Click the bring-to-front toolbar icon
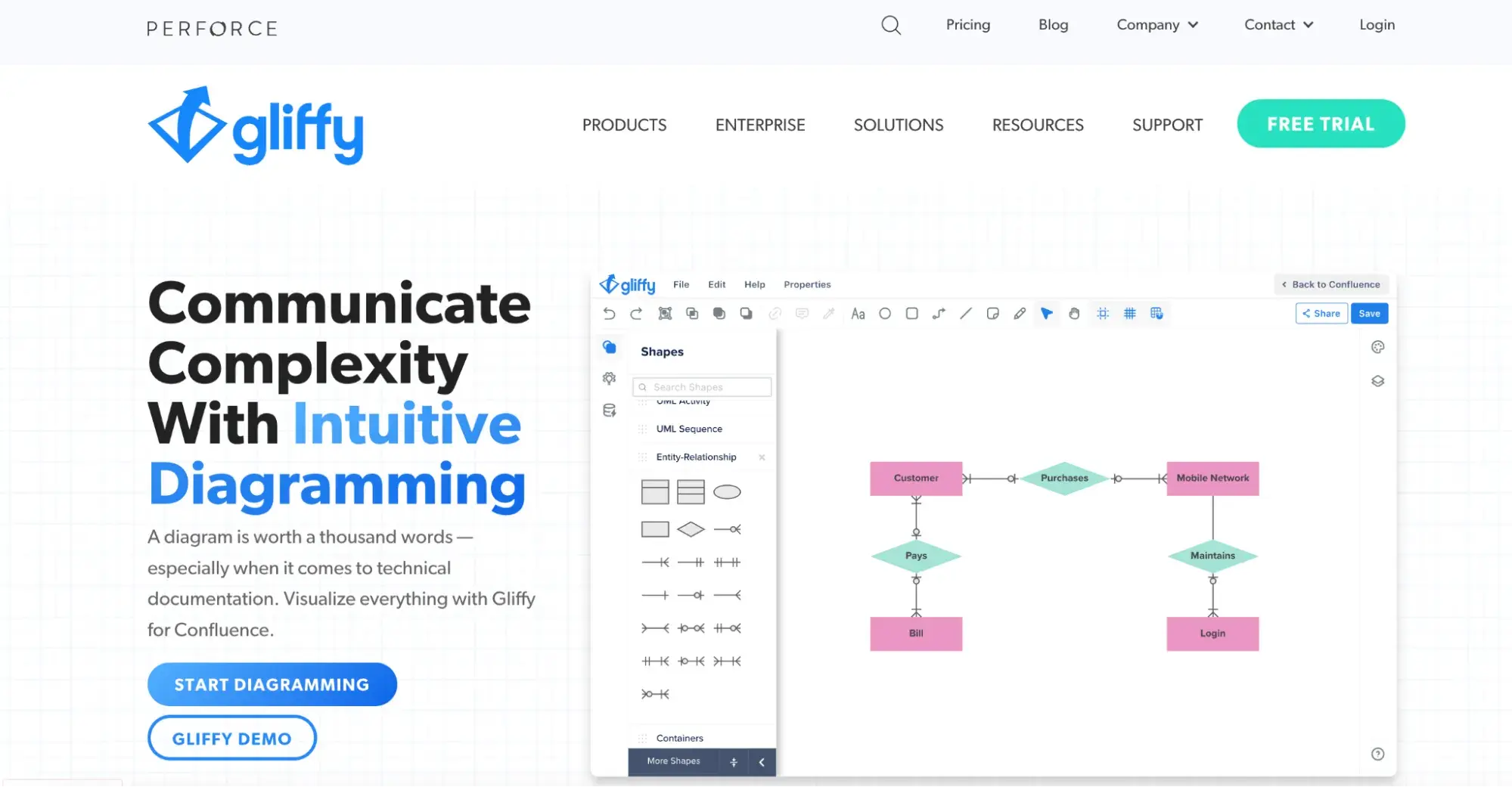This screenshot has height=787, width=1512. (719, 314)
